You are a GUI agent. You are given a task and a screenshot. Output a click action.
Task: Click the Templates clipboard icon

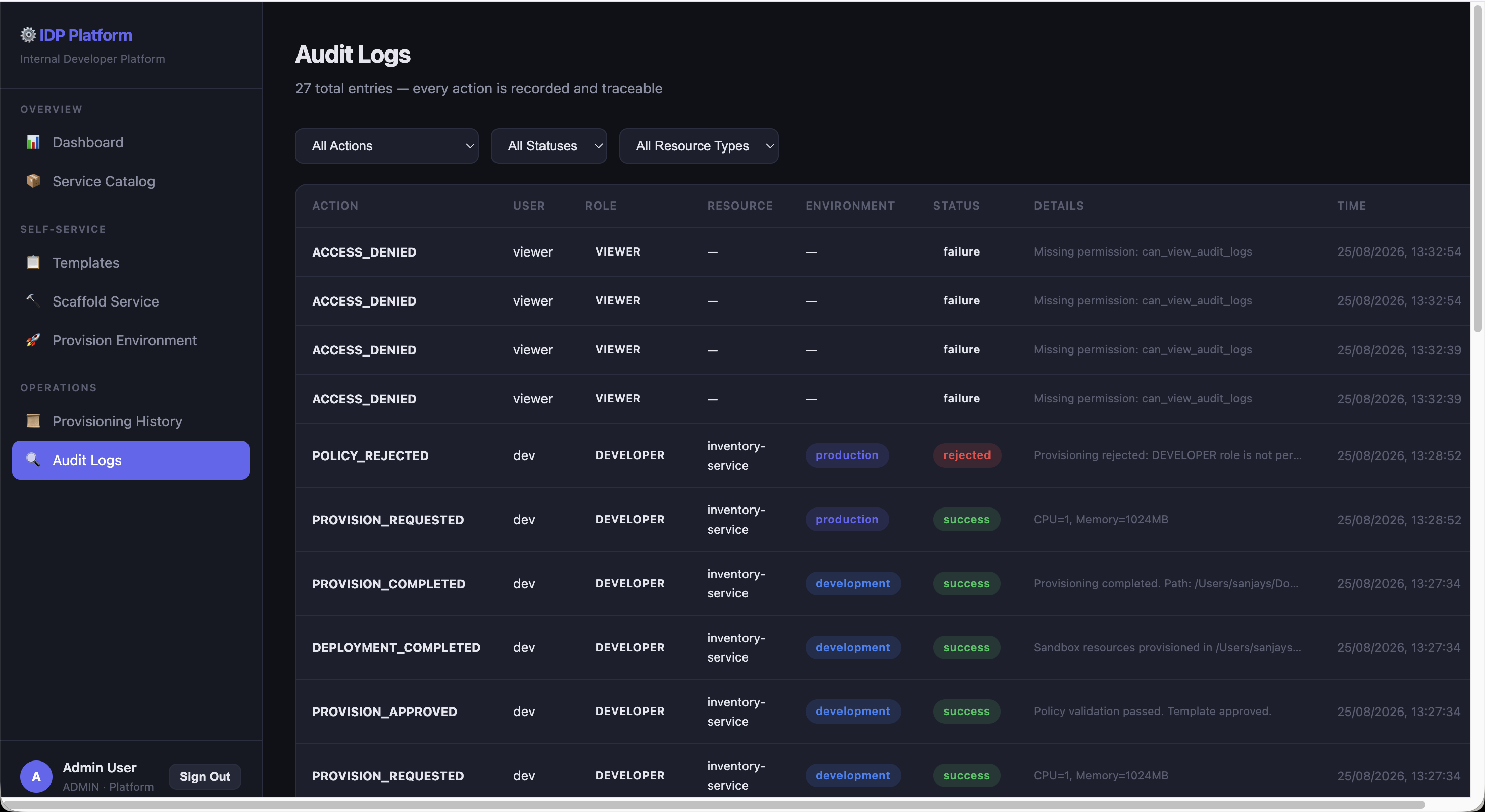point(33,262)
